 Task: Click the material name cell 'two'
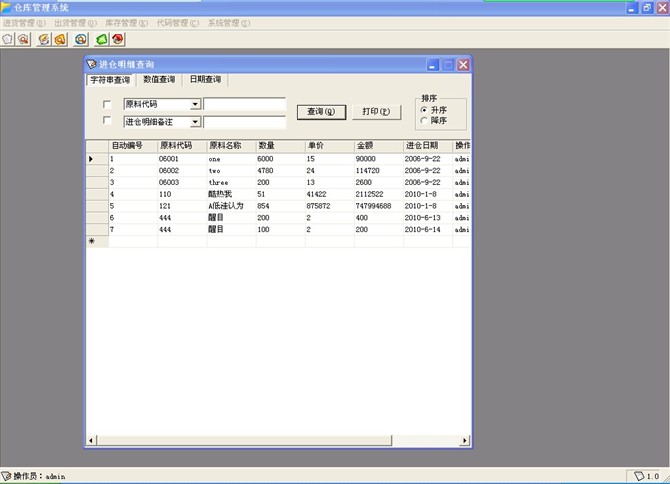point(231,171)
